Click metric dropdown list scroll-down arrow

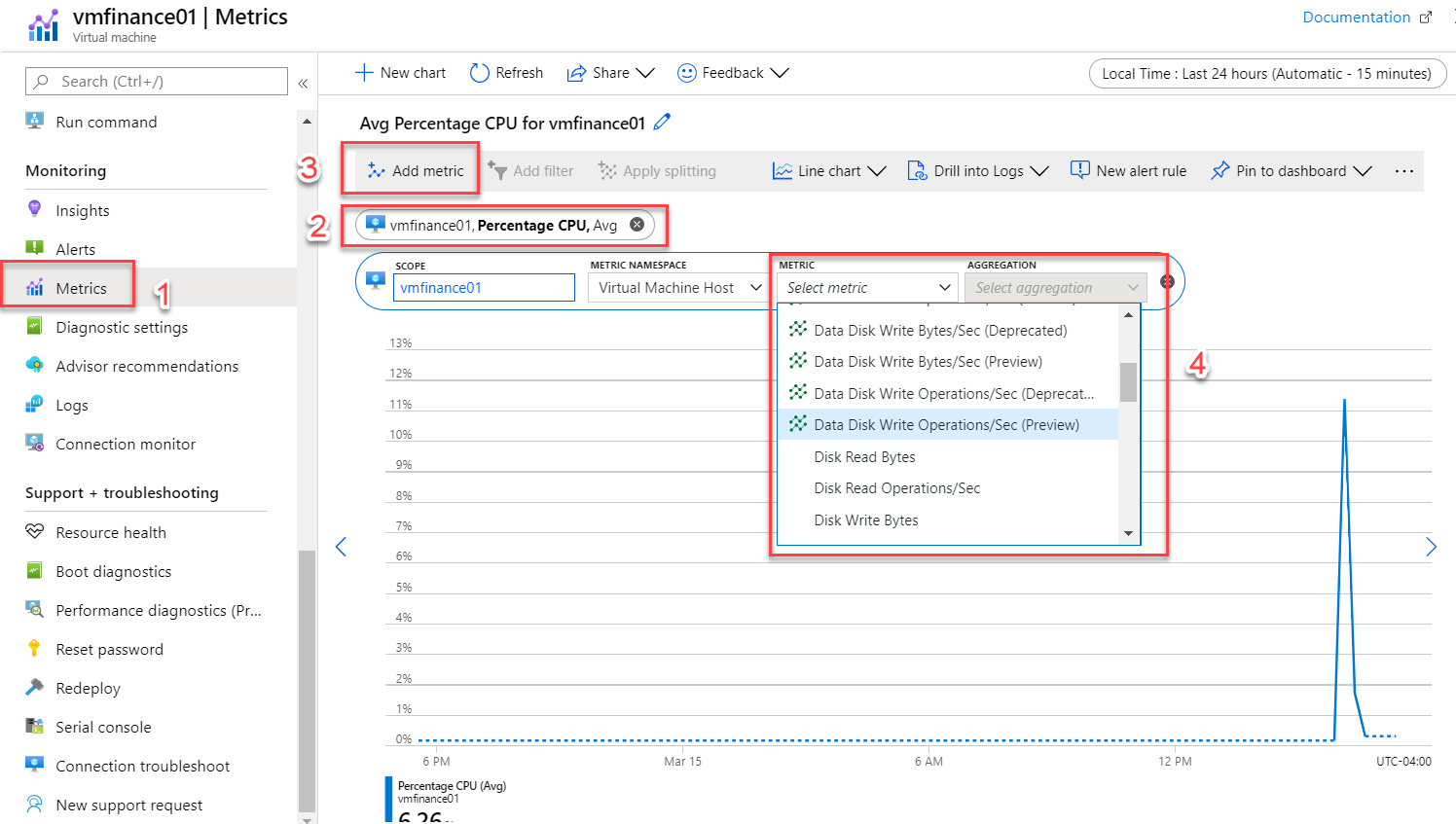coord(1129,533)
